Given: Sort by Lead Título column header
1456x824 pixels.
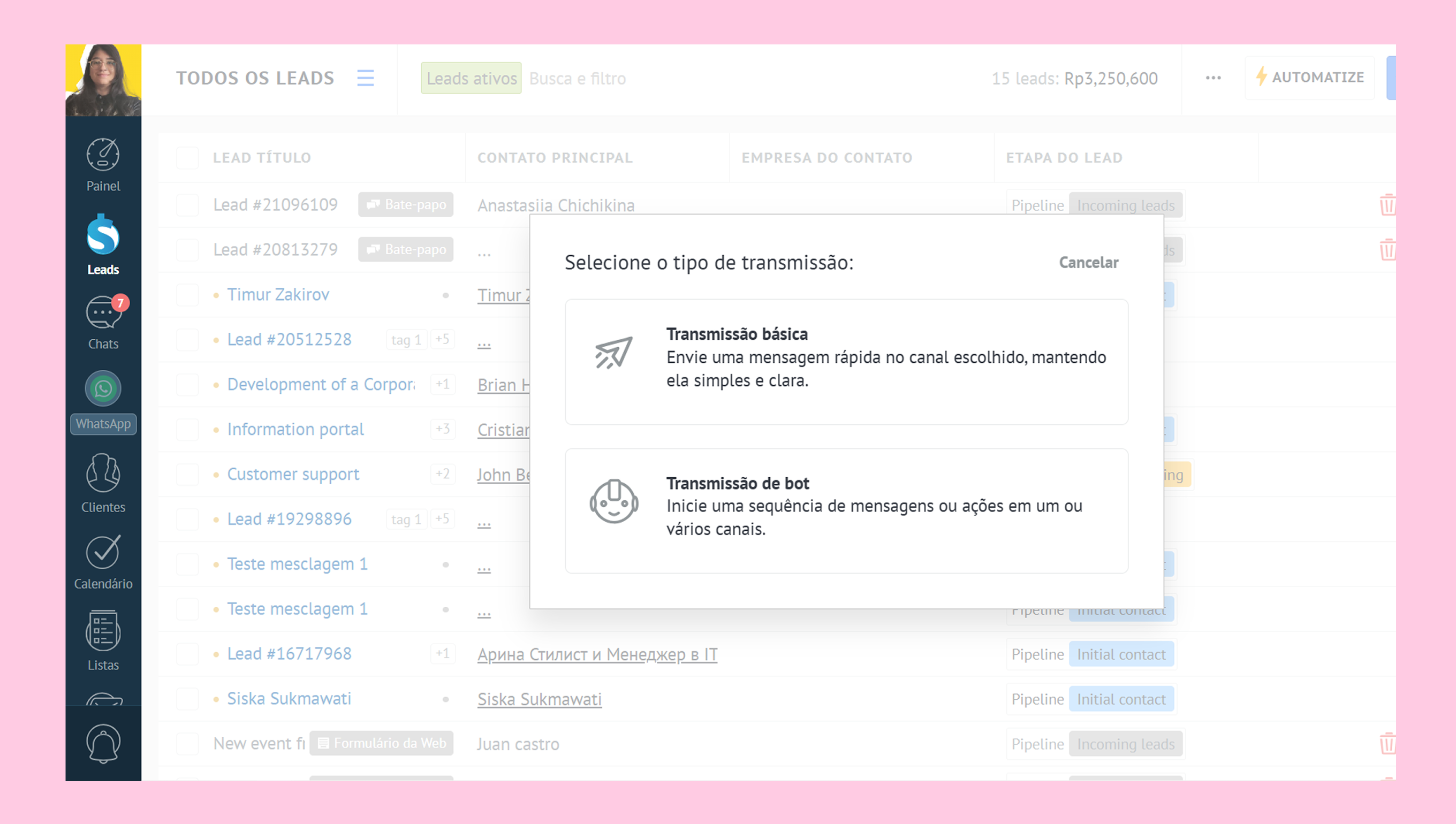Looking at the screenshot, I should coord(262,158).
